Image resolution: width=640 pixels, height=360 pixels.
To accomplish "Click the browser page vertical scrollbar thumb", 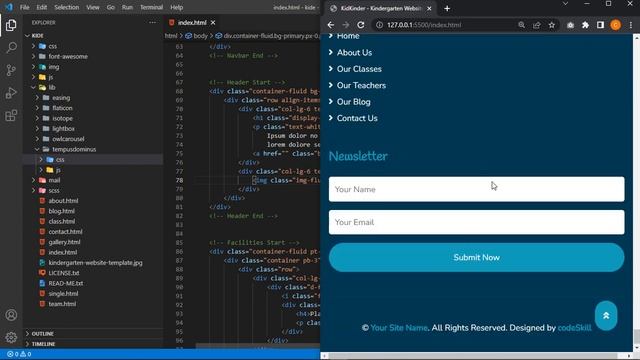I will click(636, 337).
